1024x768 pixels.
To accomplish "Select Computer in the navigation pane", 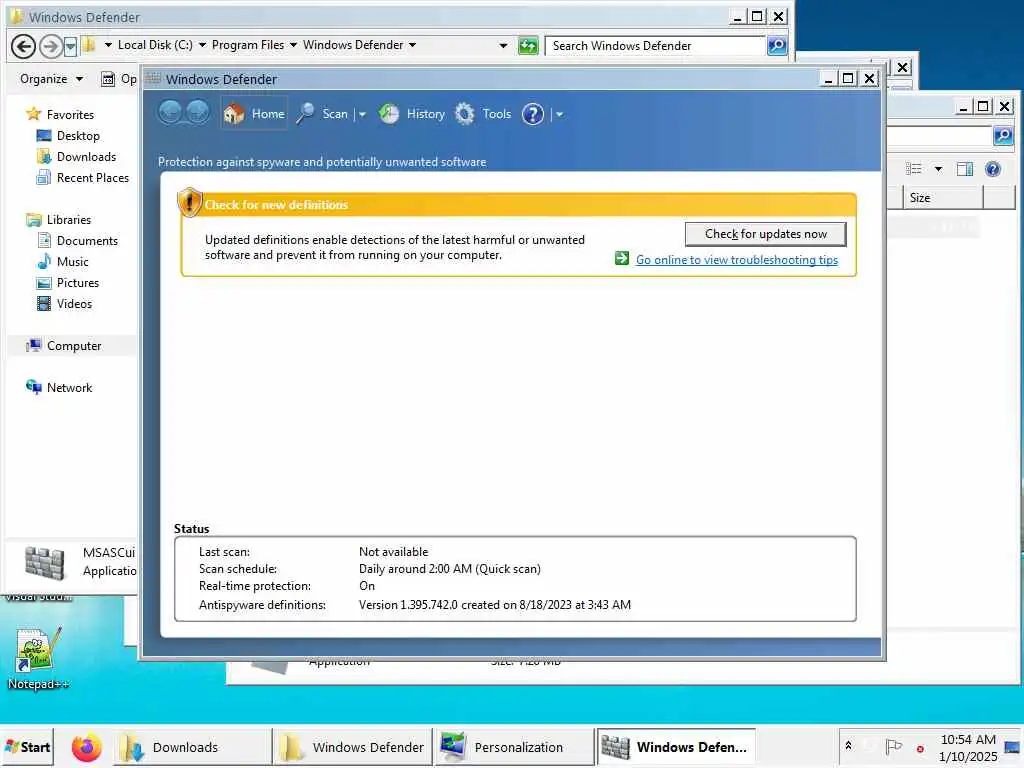I will coord(73,345).
